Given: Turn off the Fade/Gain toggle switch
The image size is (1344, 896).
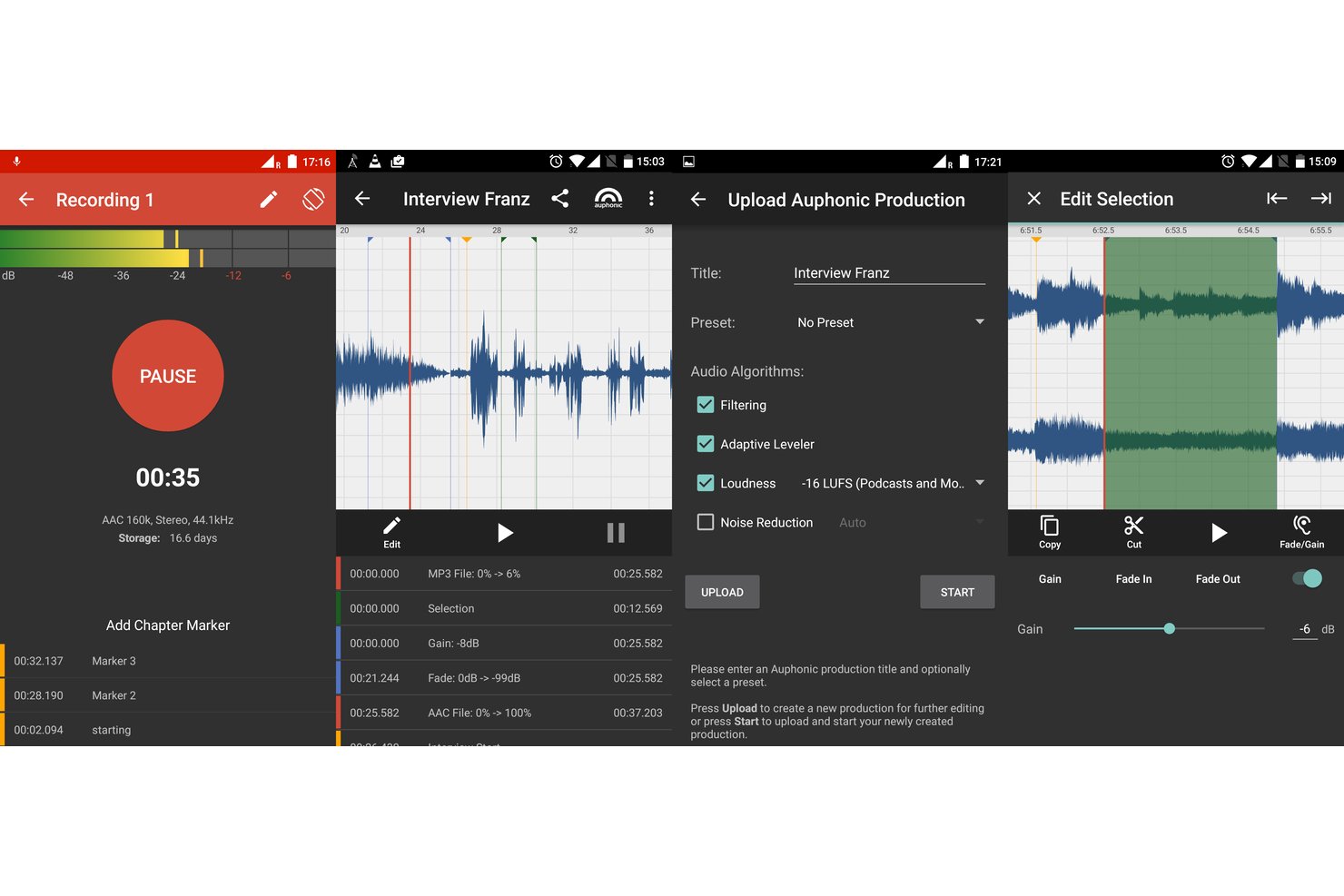Looking at the screenshot, I should coord(1308,578).
